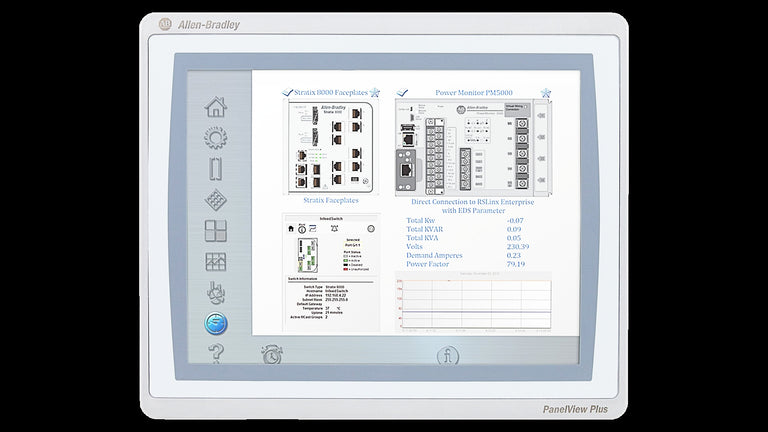Image resolution: width=768 pixels, height=432 pixels.
Task: Click the checkmark icon beside Power Monitor PM5000
Action: (403, 92)
